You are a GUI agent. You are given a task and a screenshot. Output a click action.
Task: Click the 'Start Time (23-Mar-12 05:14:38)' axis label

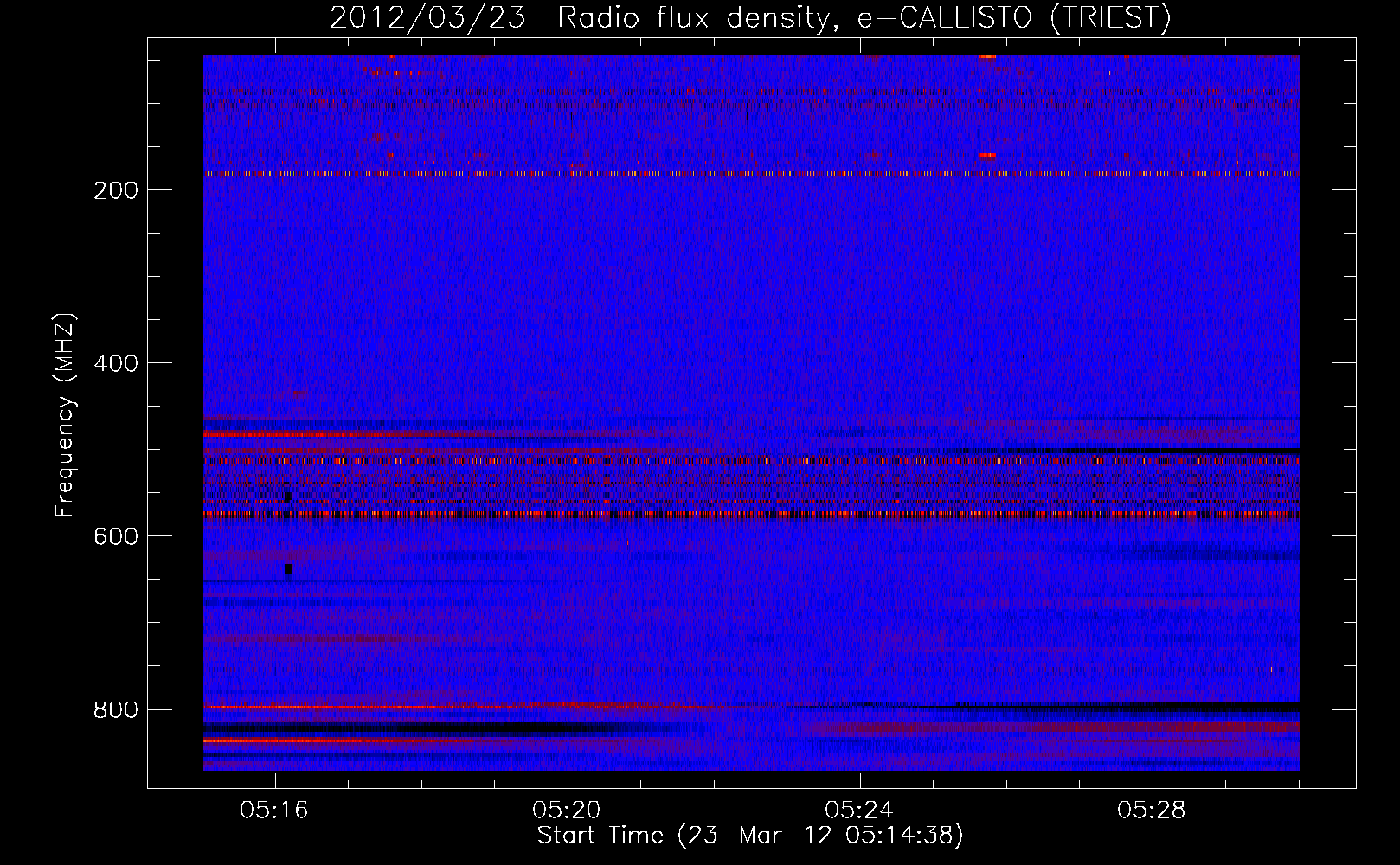750,836
